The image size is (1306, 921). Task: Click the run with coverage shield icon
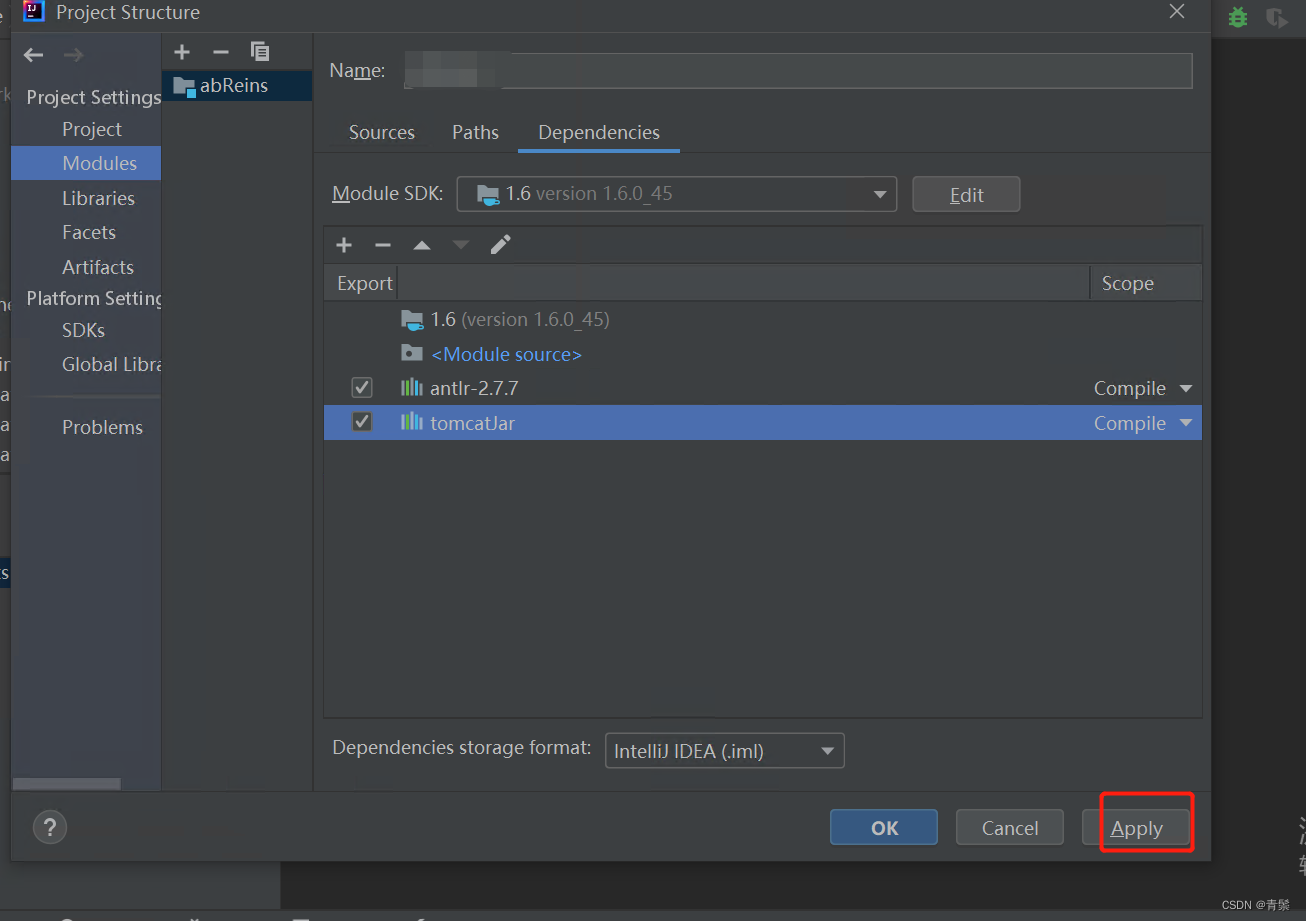(x=1276, y=17)
